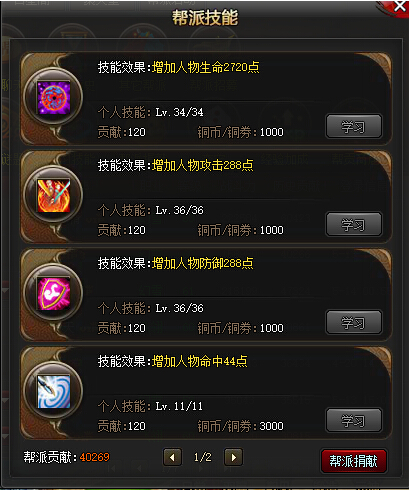
Task: Click the 铜币/铜券 3000 cost label
Action: pyautogui.click(x=240, y=426)
